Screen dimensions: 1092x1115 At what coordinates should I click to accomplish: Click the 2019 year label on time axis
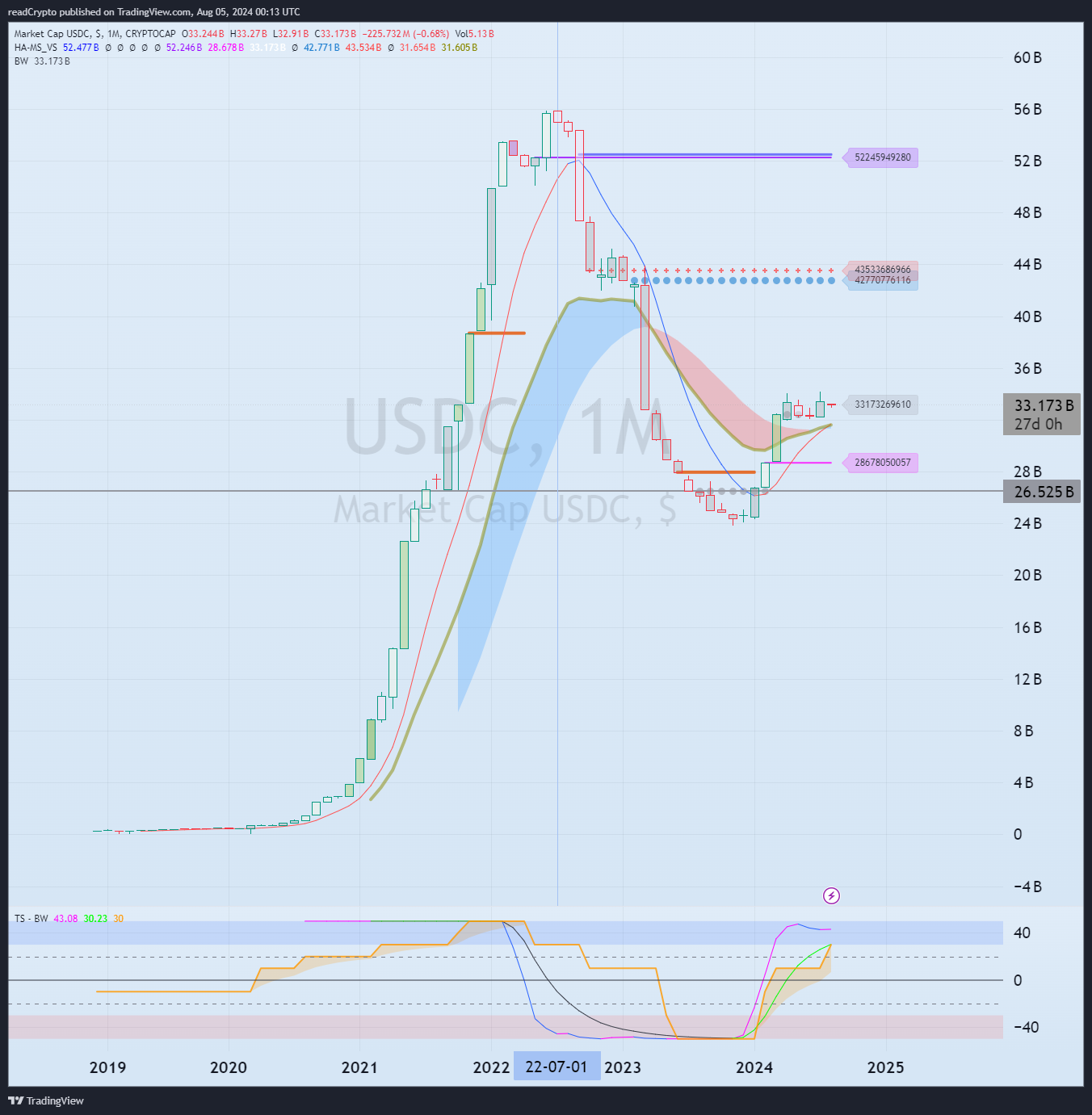[x=107, y=1067]
